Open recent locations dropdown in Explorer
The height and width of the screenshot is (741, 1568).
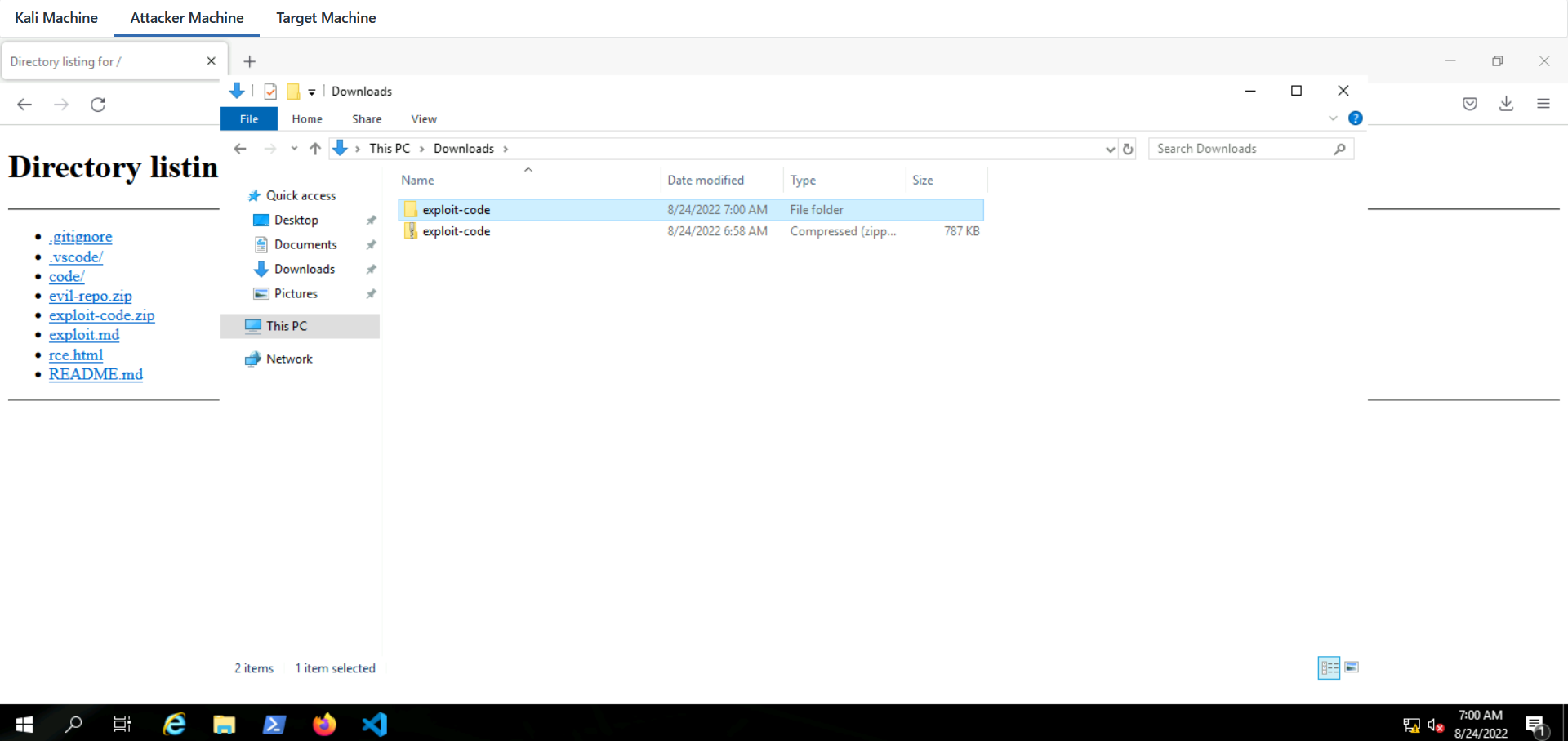coord(294,149)
